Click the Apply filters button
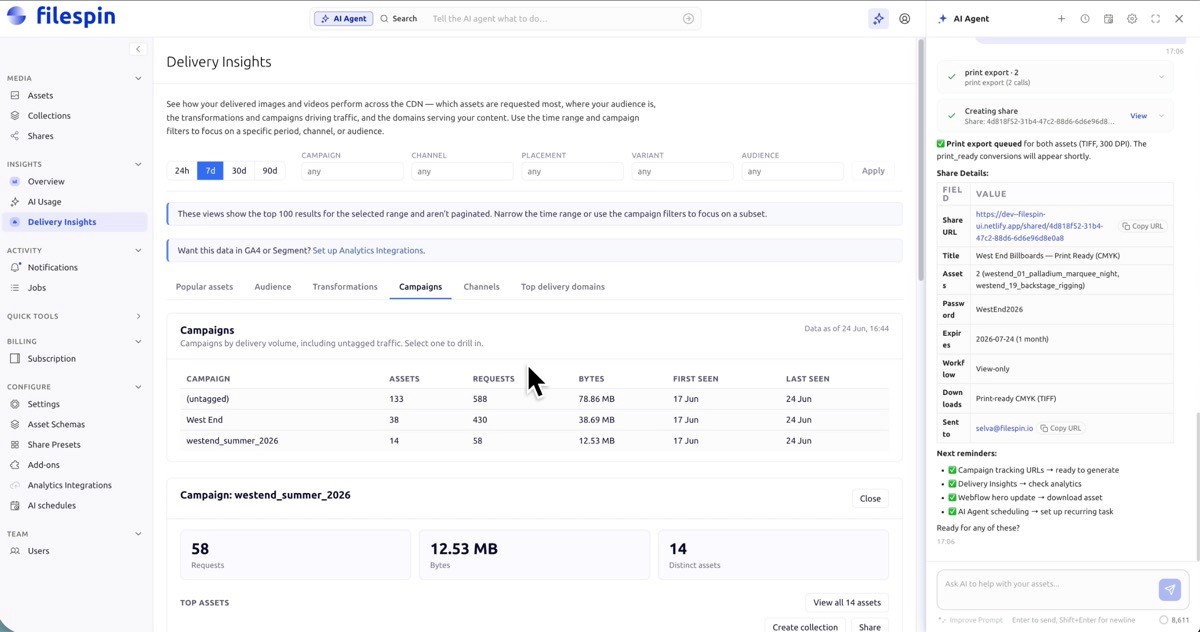 pos(873,171)
